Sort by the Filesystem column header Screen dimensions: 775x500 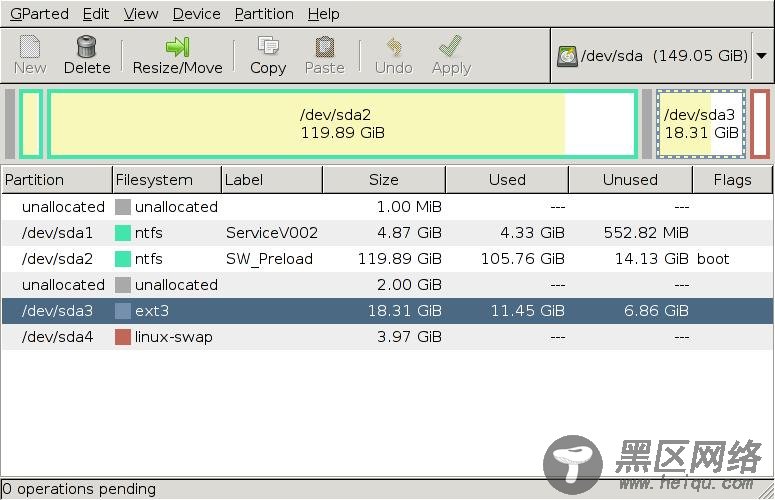(167, 180)
